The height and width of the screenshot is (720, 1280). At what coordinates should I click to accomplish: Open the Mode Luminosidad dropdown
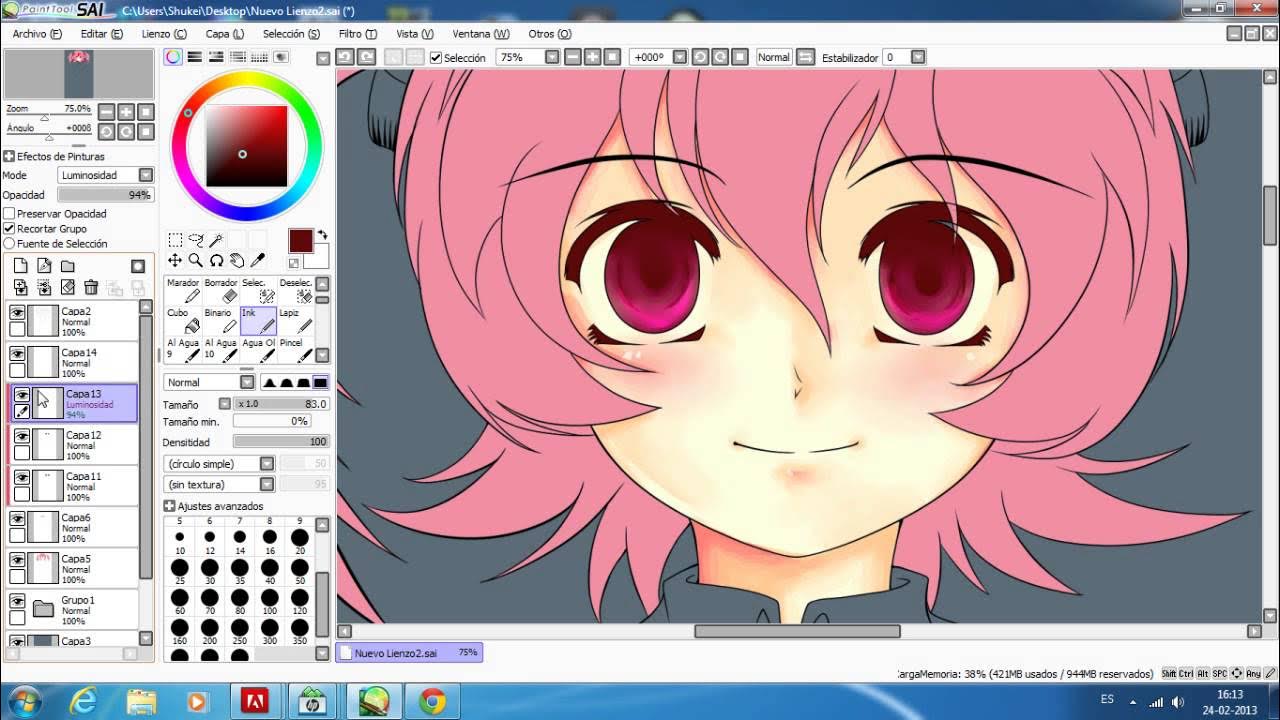point(106,175)
